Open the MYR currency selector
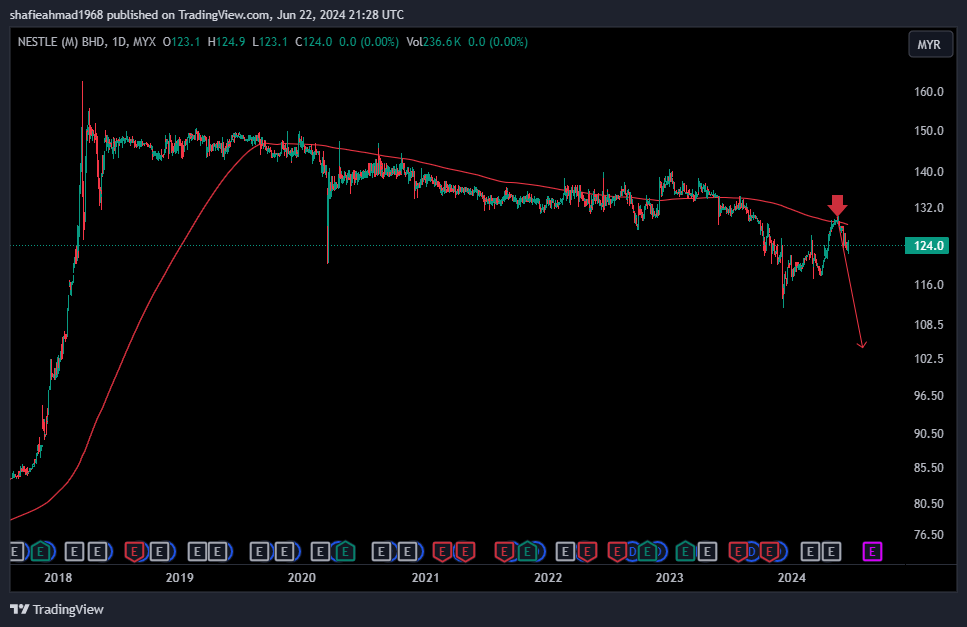The height and width of the screenshot is (627, 967). [930, 44]
